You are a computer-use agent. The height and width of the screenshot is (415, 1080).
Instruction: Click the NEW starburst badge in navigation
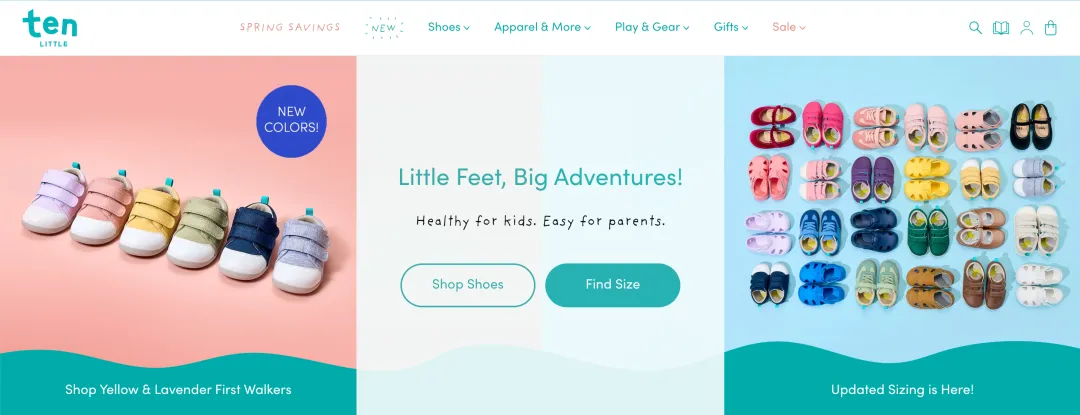click(384, 28)
